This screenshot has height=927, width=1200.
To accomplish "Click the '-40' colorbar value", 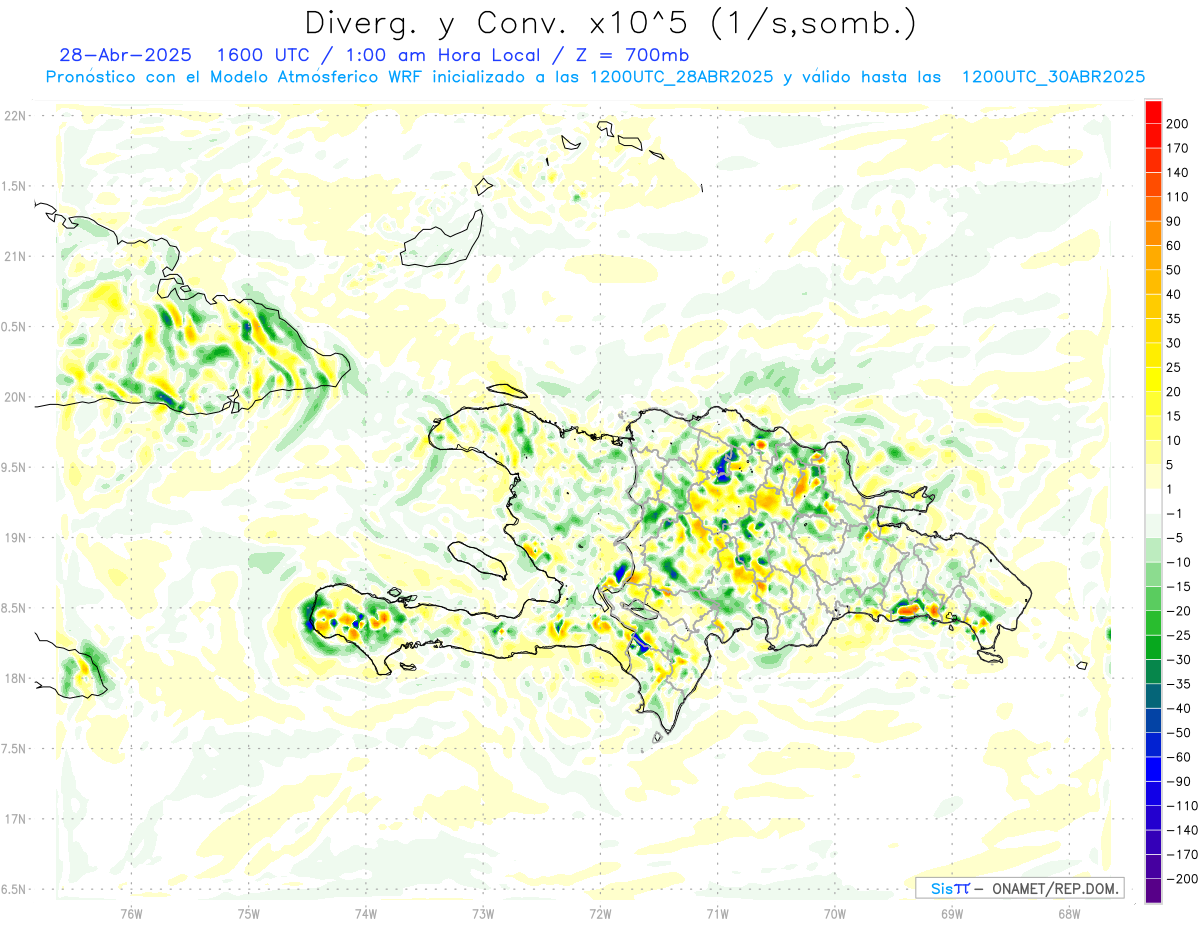I will click(1178, 708).
